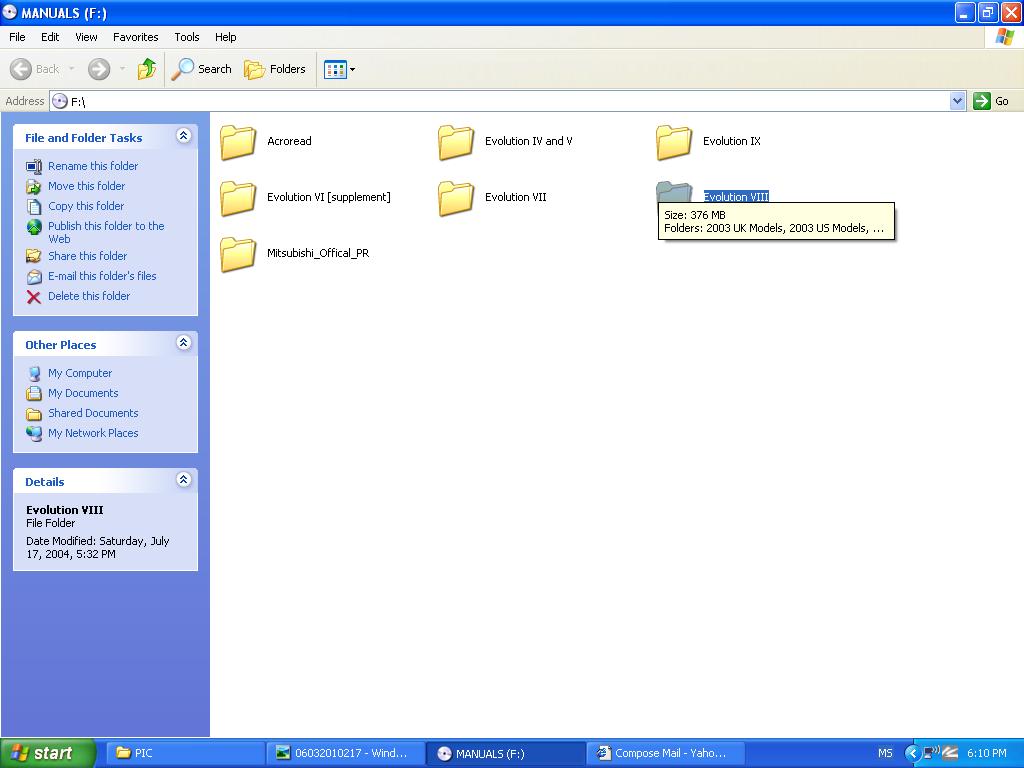This screenshot has height=768, width=1024.
Task: Open the Views dropdown button
Action: [339, 69]
